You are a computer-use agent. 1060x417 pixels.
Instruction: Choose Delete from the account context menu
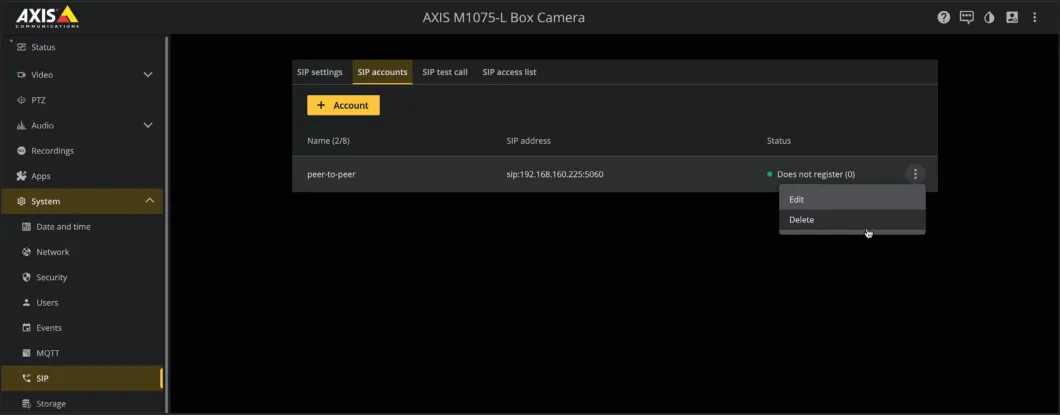point(852,220)
